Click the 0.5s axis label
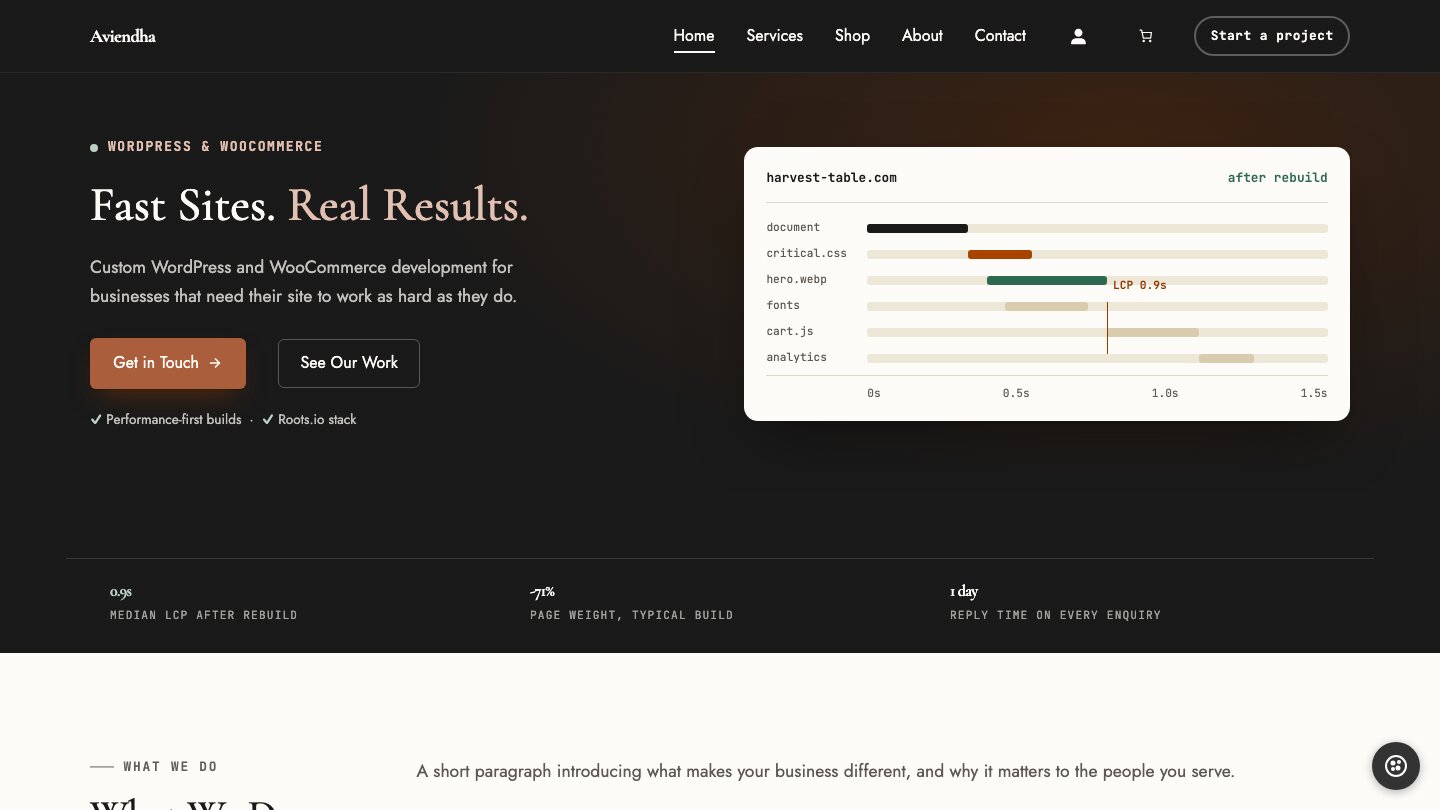 click(x=1016, y=394)
